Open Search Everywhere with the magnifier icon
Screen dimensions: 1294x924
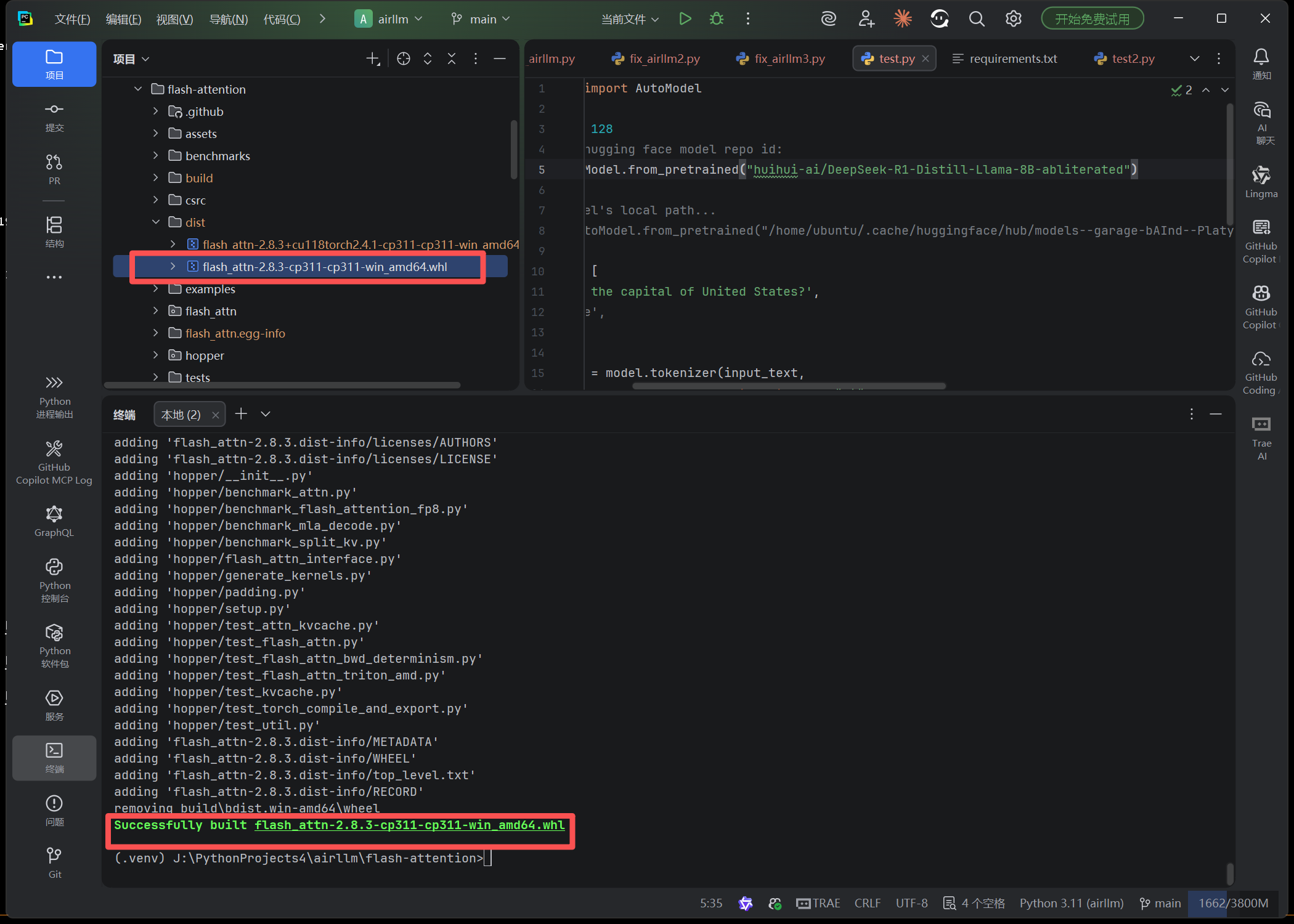977,18
